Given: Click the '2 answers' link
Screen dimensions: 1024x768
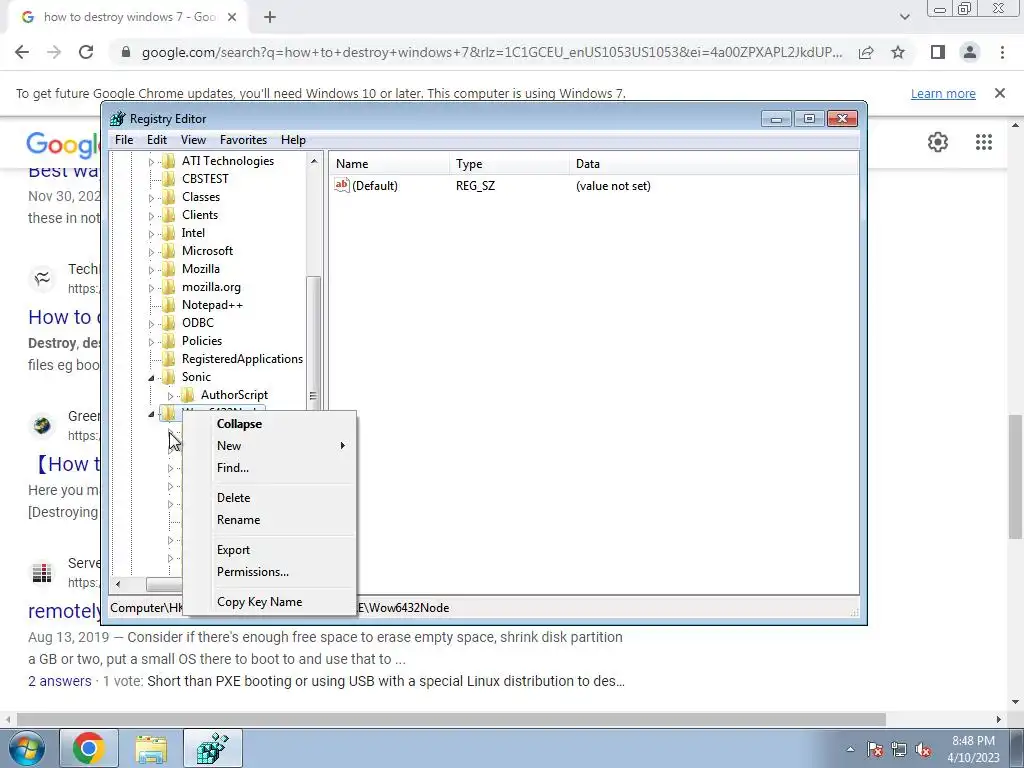Looking at the screenshot, I should tap(59, 681).
